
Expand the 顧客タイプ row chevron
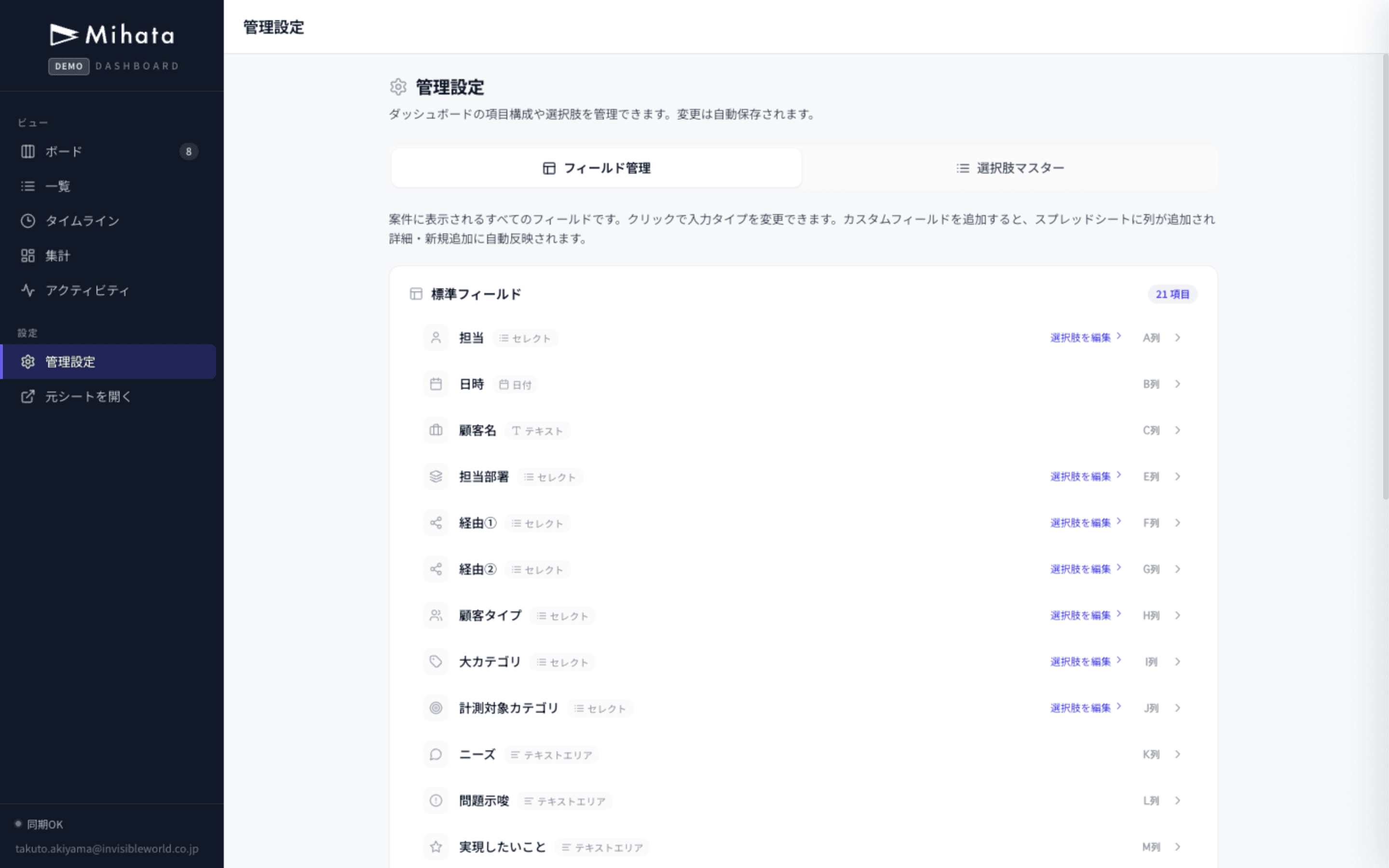[x=1178, y=615]
